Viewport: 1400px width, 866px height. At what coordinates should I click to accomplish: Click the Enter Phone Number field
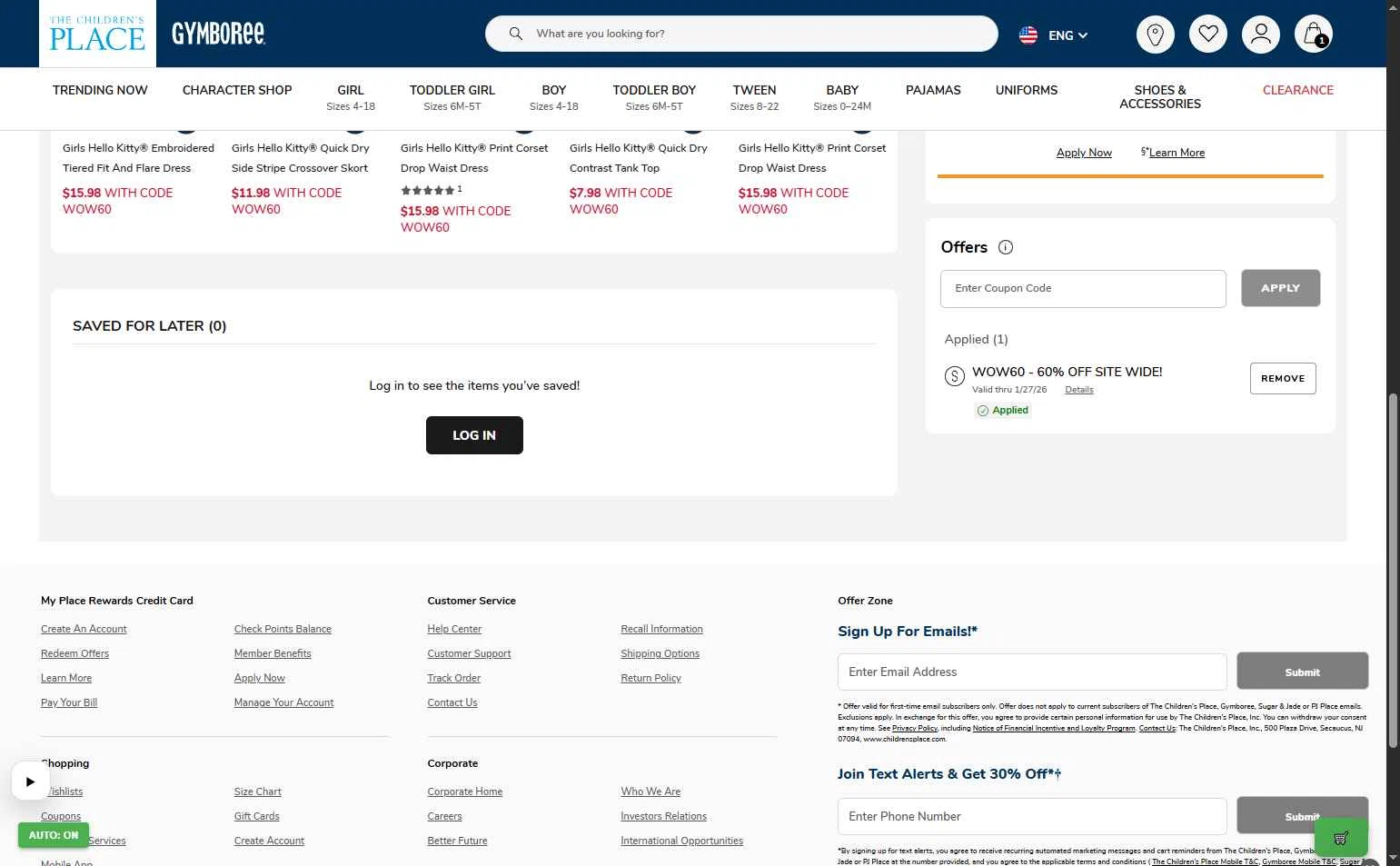tap(1032, 816)
